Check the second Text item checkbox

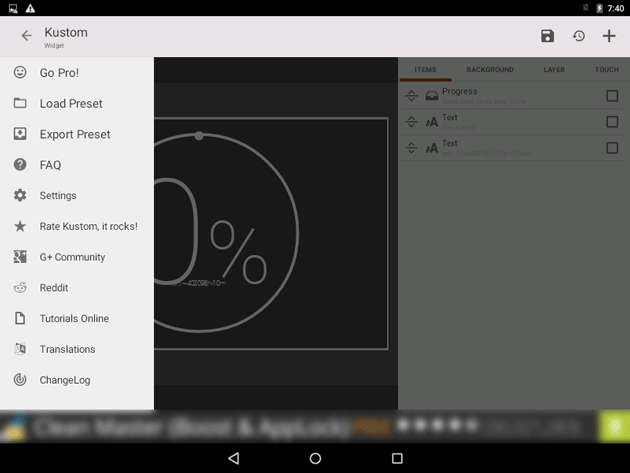pyautogui.click(x=612, y=148)
